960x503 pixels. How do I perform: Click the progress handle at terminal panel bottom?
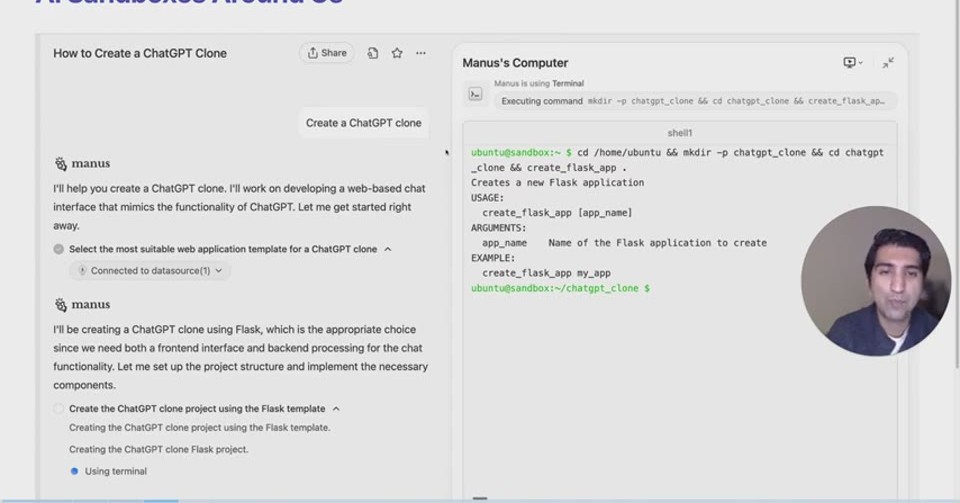[x=480, y=499]
